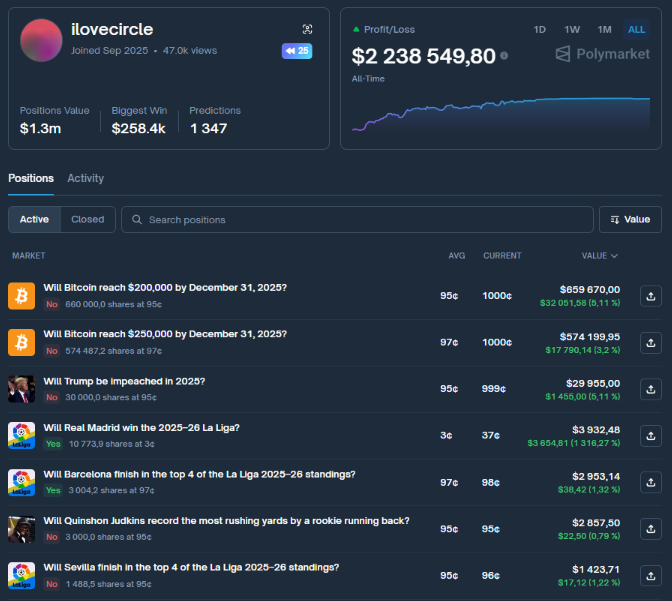Viewport: 672px width, 601px height.
Task: Show Active positions
Action: [x=34, y=219]
